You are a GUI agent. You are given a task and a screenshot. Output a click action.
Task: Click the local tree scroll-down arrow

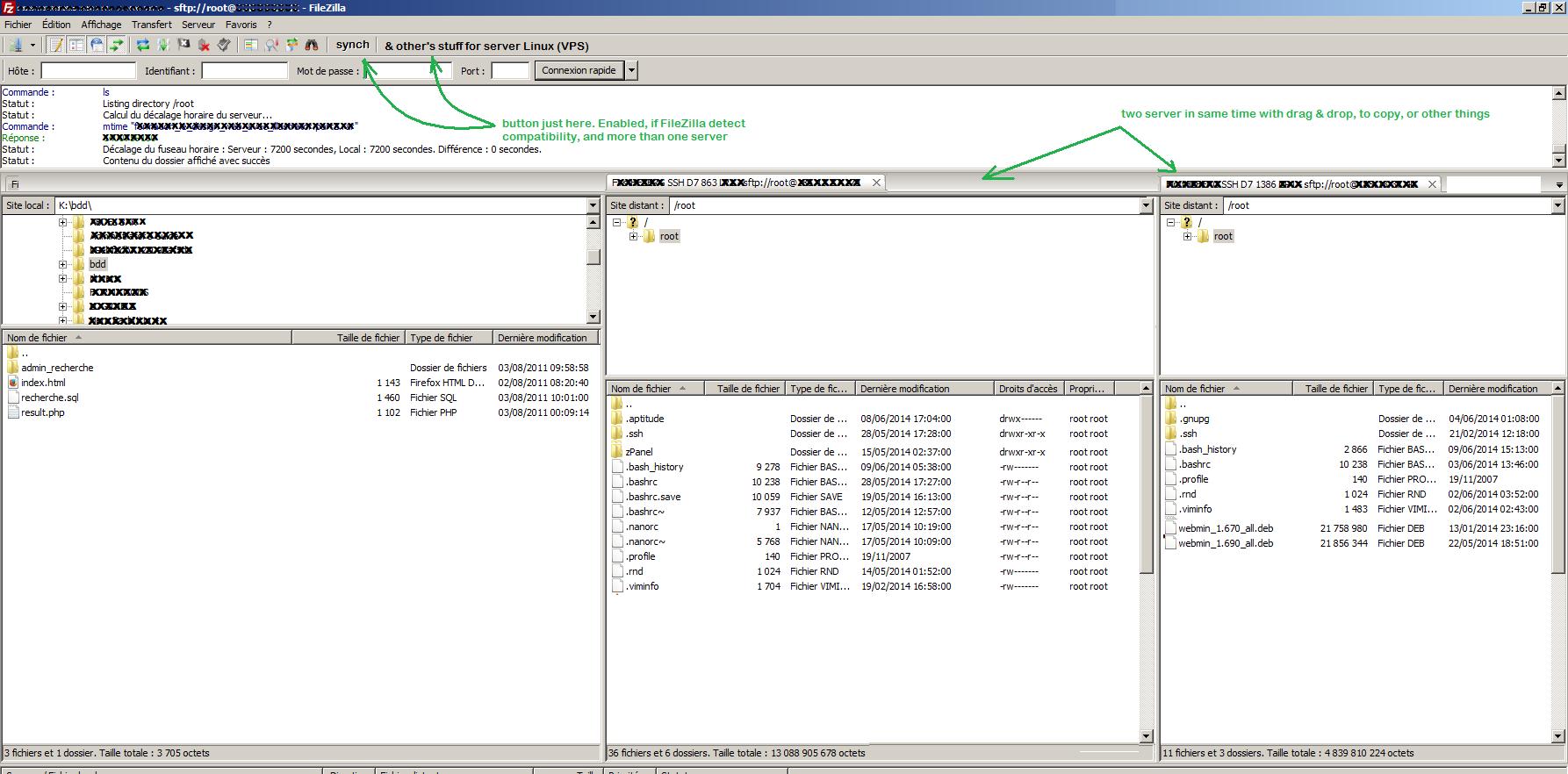[593, 317]
